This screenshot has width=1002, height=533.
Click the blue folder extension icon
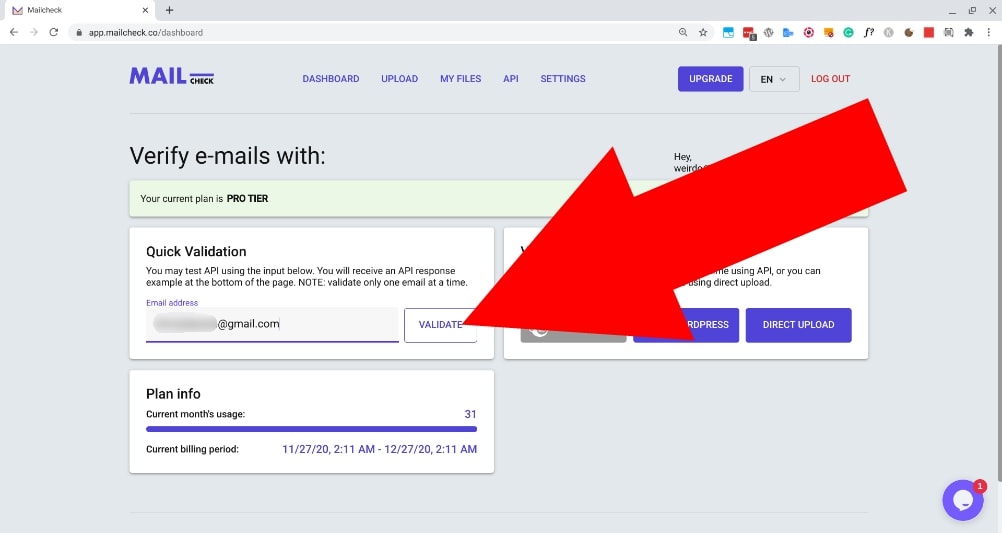(x=789, y=33)
